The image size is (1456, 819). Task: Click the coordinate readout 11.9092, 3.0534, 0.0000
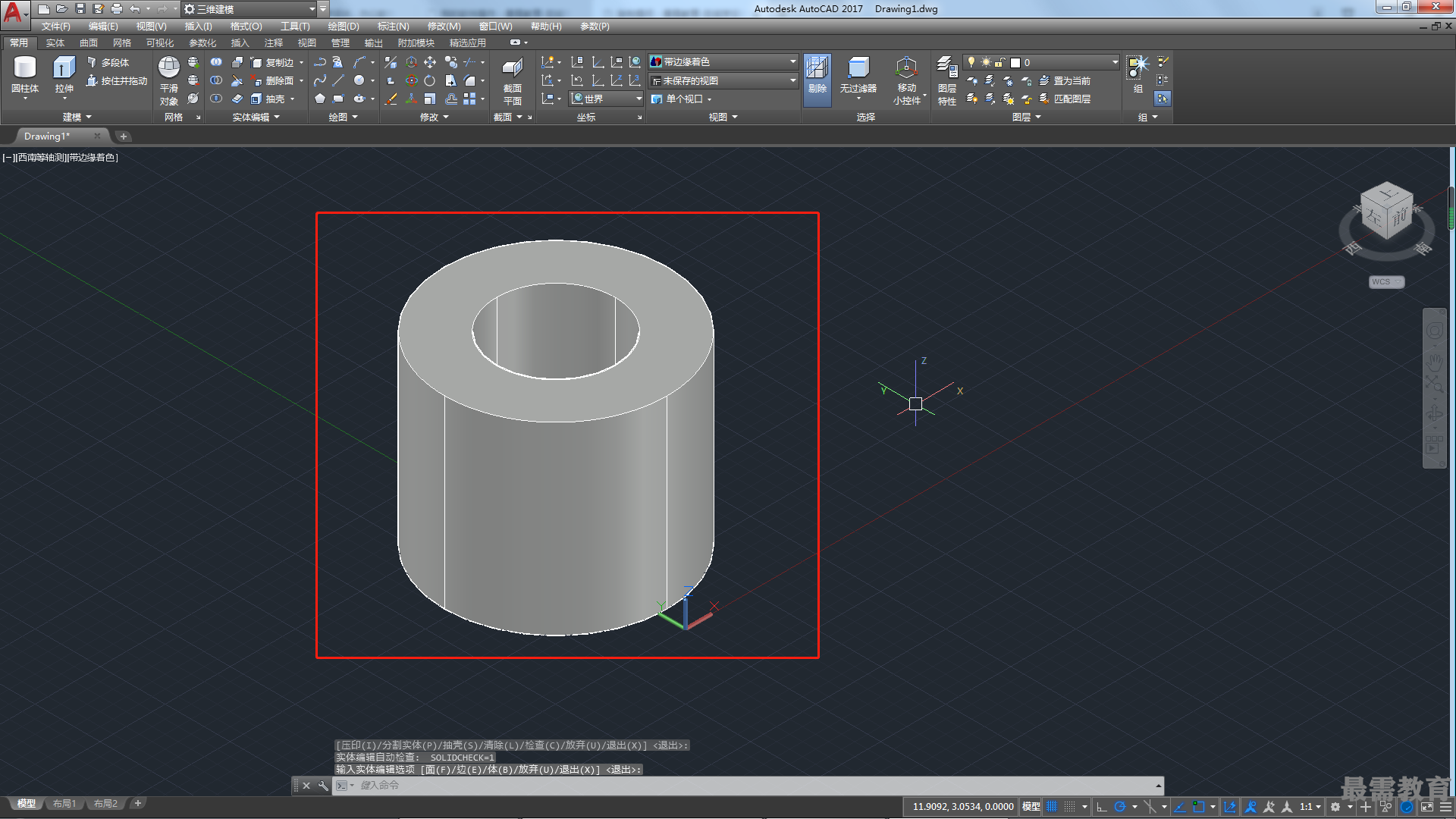pyautogui.click(x=962, y=807)
